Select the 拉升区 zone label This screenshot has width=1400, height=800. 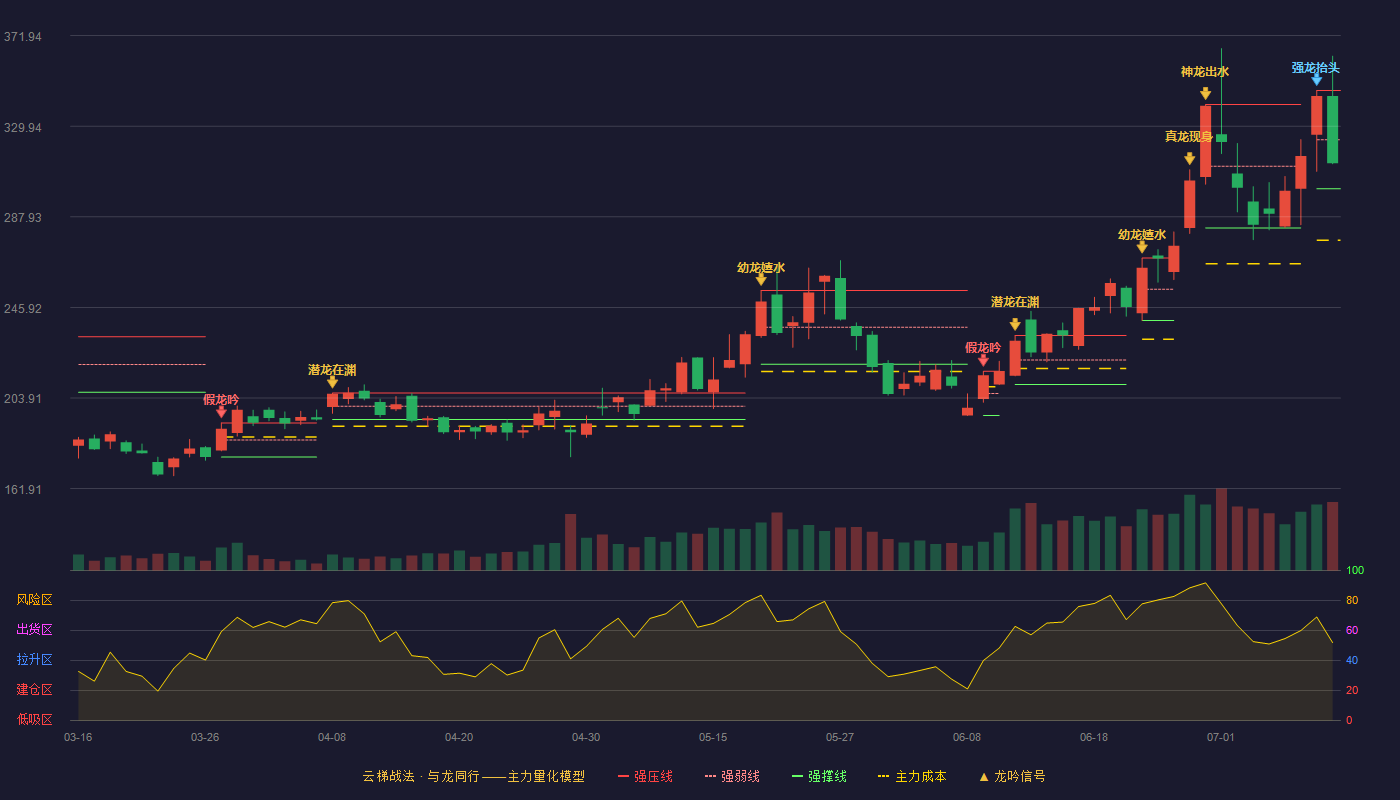34,660
